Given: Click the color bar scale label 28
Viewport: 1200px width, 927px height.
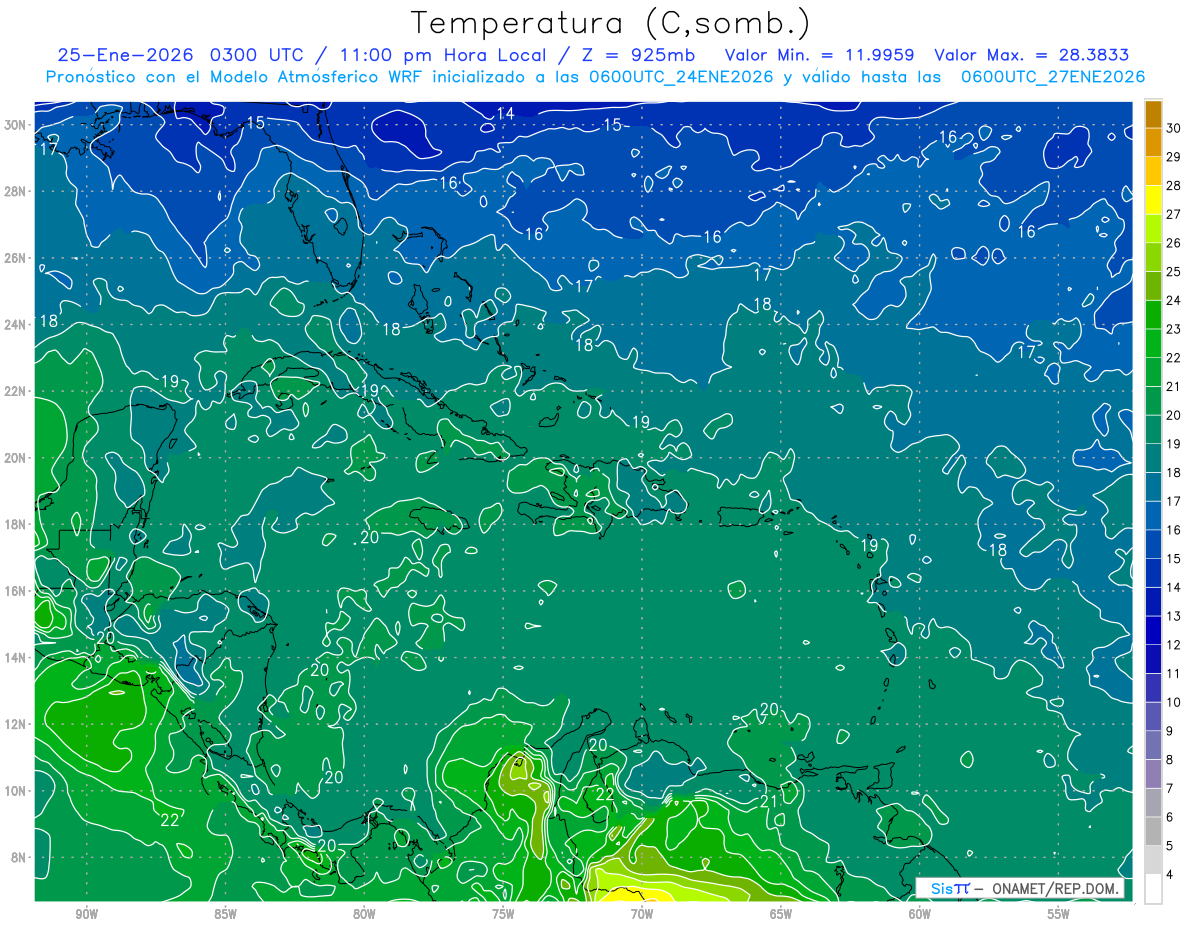Looking at the screenshot, I should pyautogui.click(x=1173, y=186).
